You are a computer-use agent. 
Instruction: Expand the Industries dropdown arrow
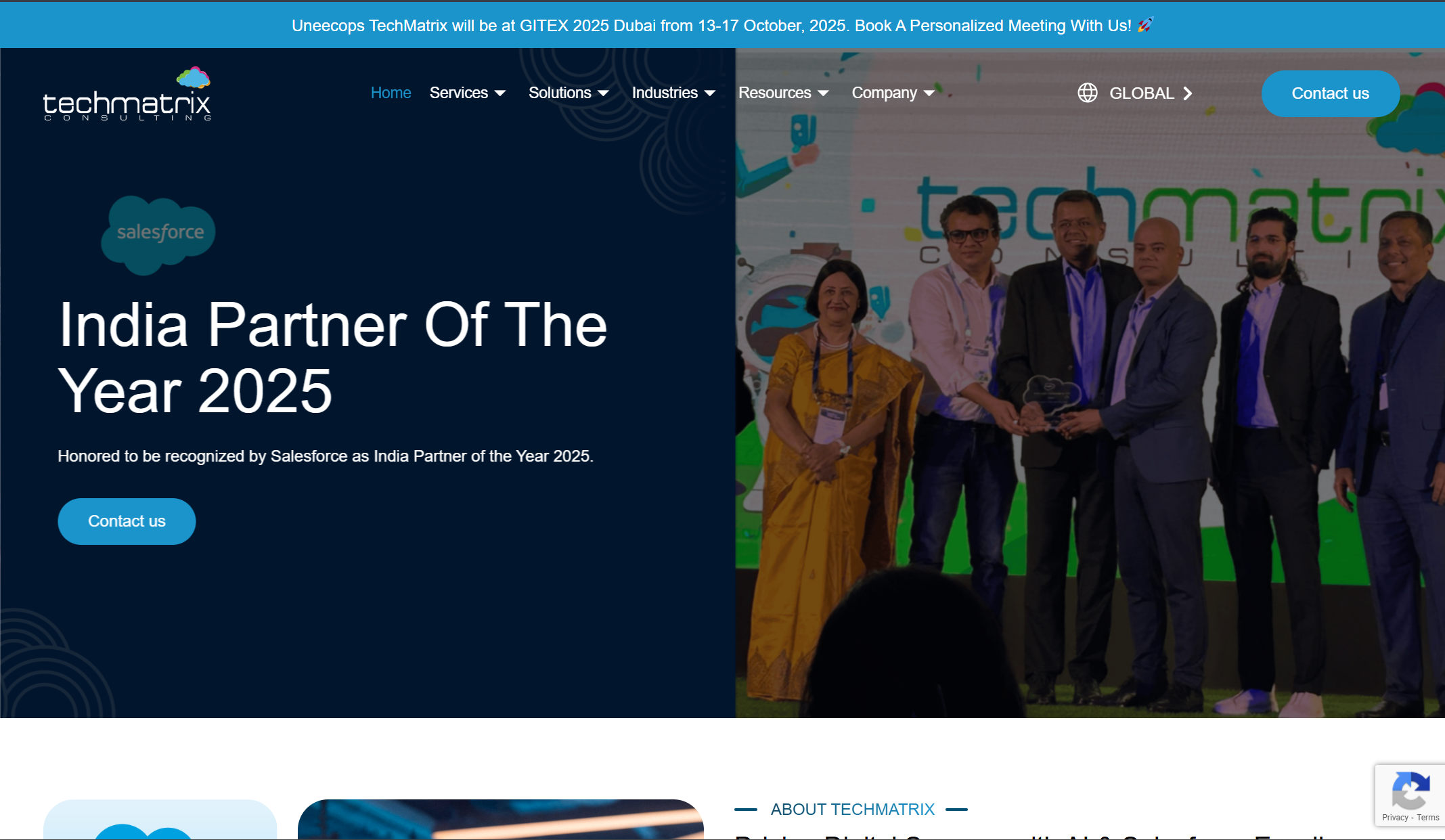(x=710, y=93)
